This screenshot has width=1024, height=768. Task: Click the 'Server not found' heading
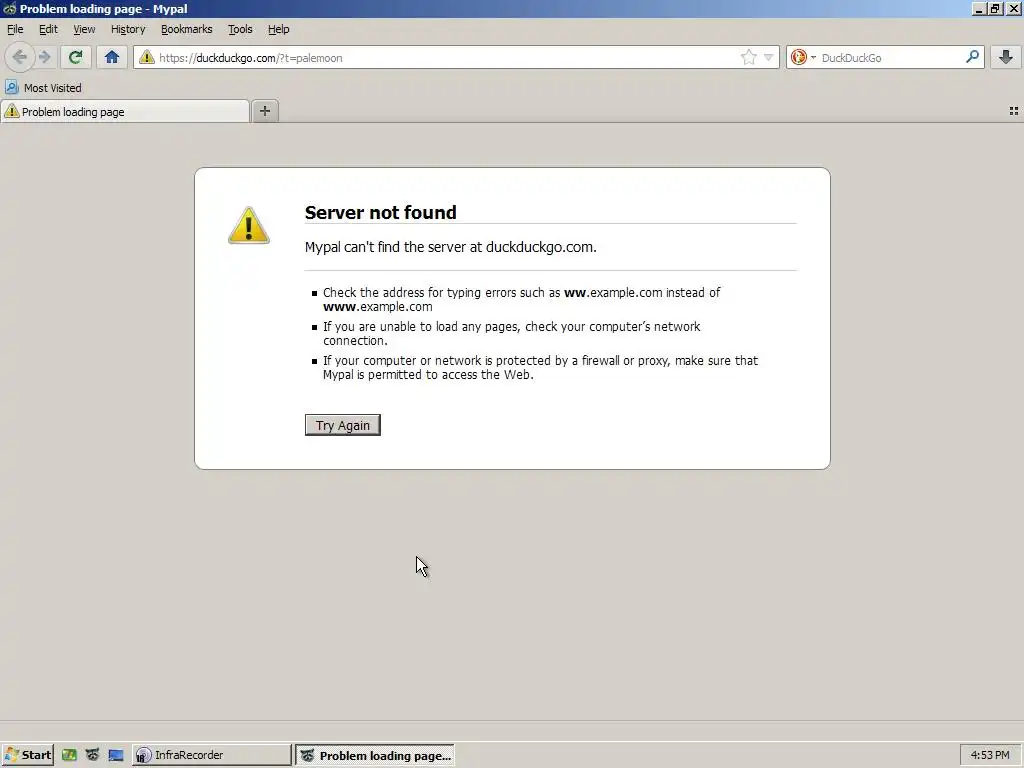coord(381,212)
